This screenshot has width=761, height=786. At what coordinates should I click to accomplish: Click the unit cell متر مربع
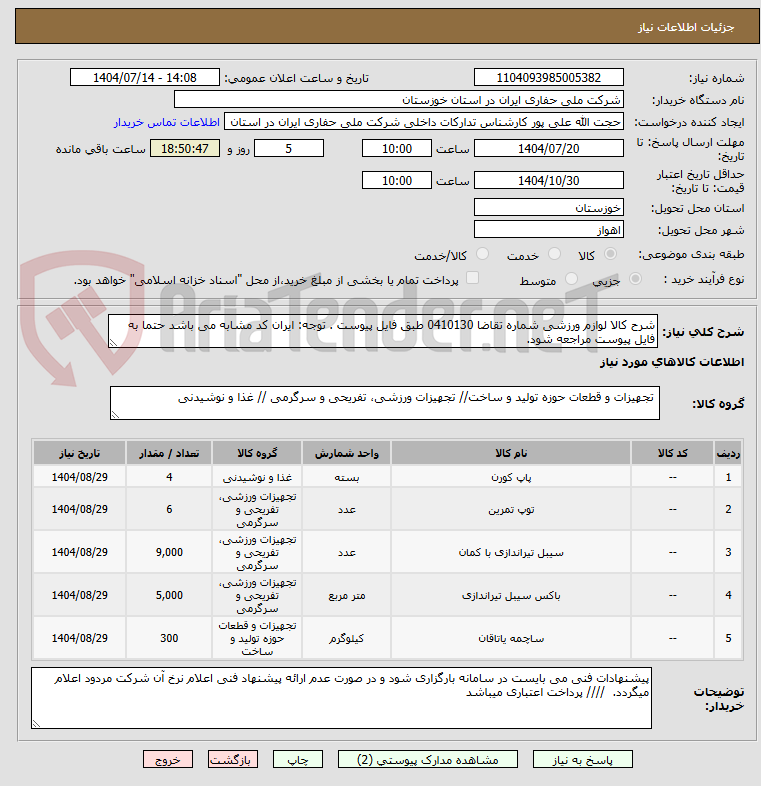[346, 596]
